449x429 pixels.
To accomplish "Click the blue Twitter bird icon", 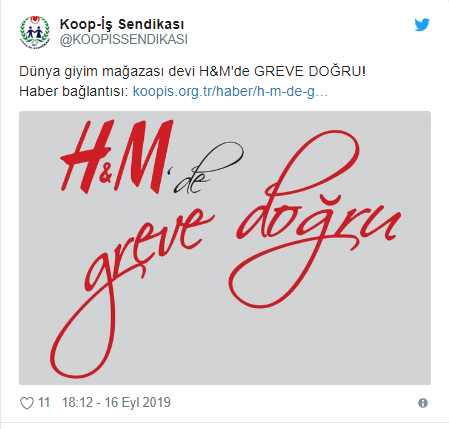I will click(x=422, y=25).
